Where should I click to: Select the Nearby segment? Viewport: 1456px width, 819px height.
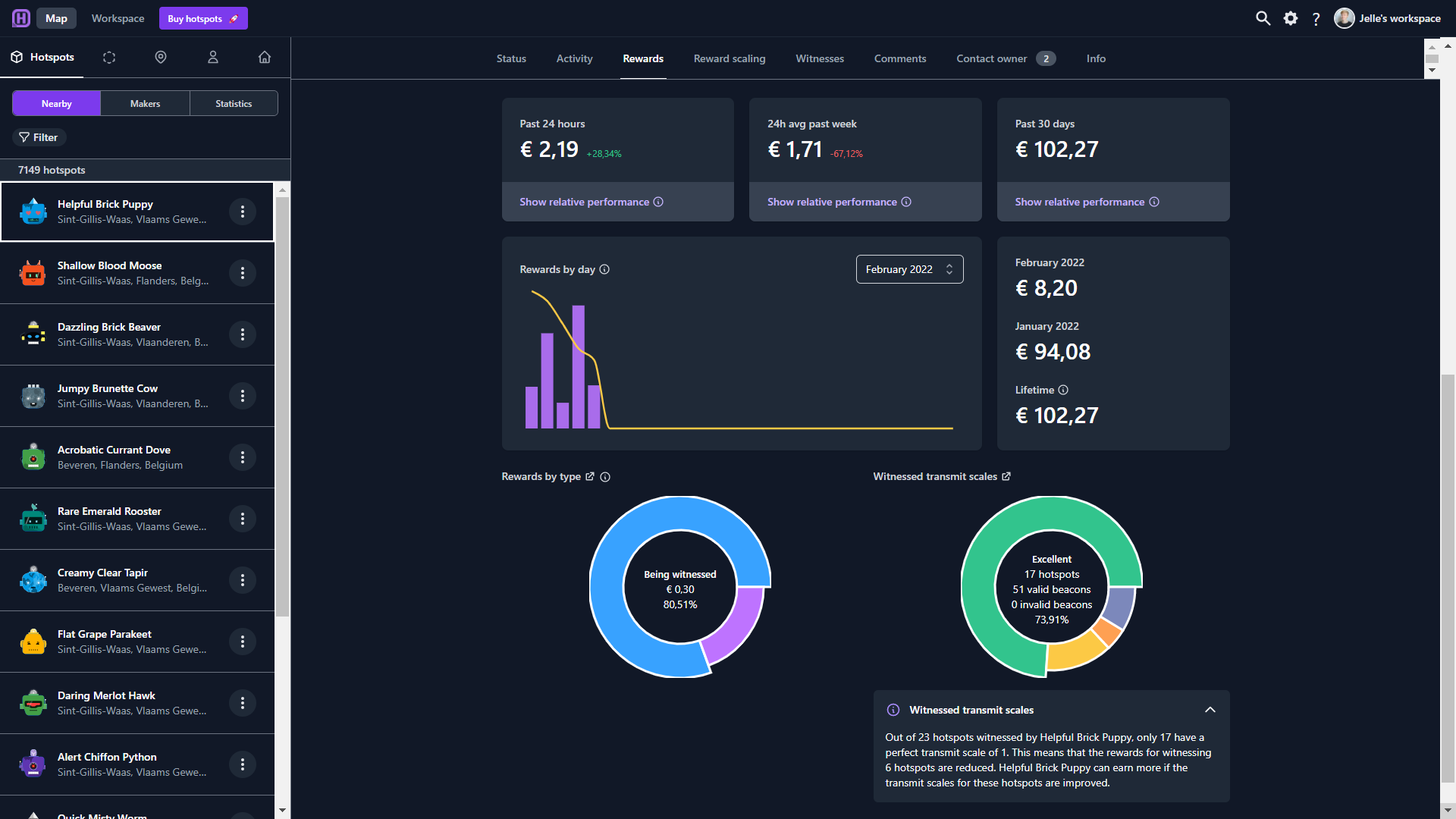pyautogui.click(x=57, y=103)
